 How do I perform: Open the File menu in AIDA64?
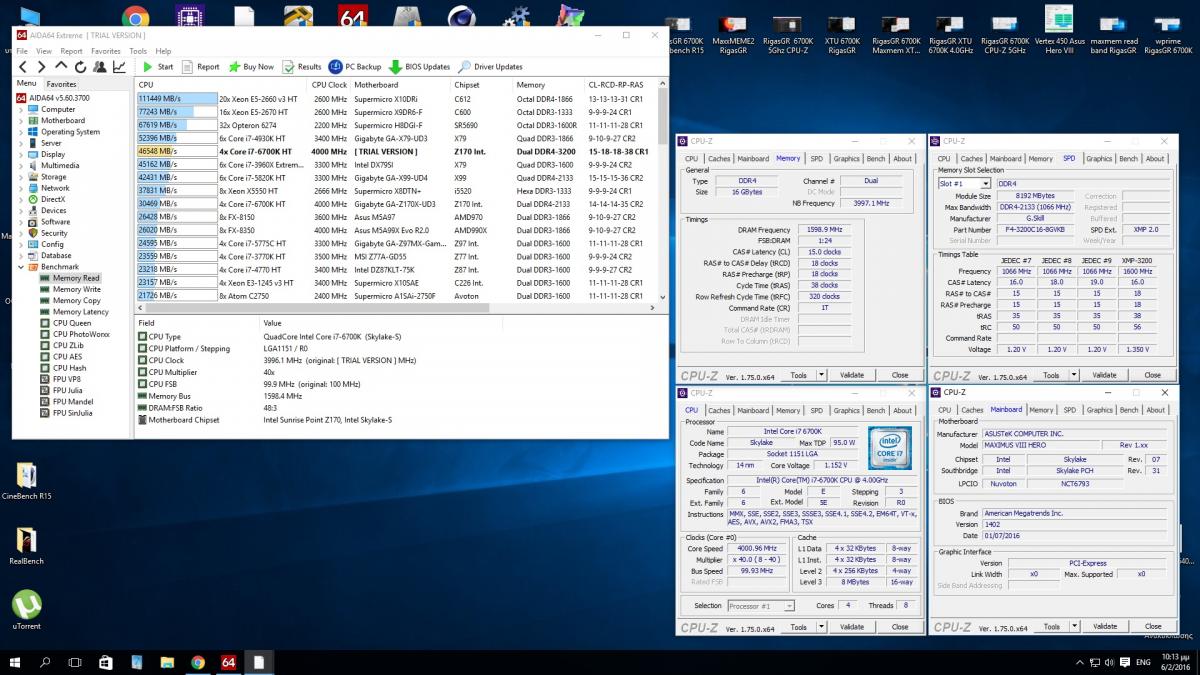coord(21,51)
